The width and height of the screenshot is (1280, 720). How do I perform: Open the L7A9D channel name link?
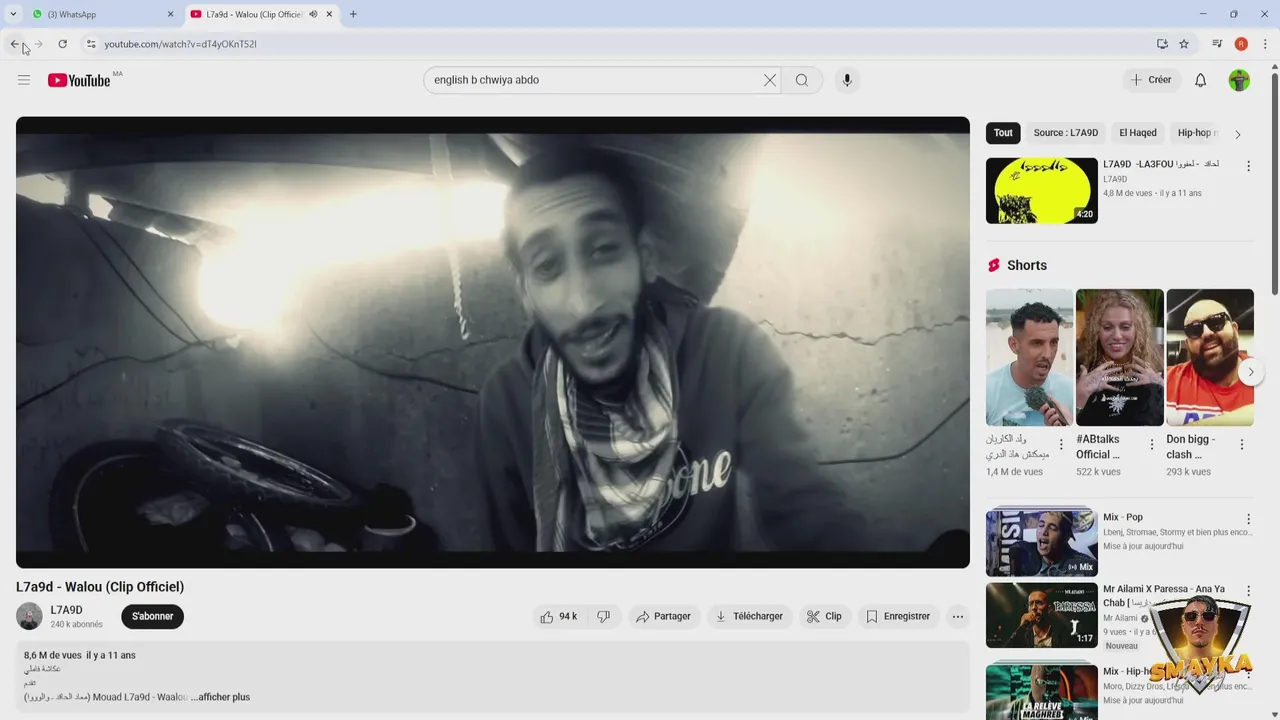(x=67, y=610)
